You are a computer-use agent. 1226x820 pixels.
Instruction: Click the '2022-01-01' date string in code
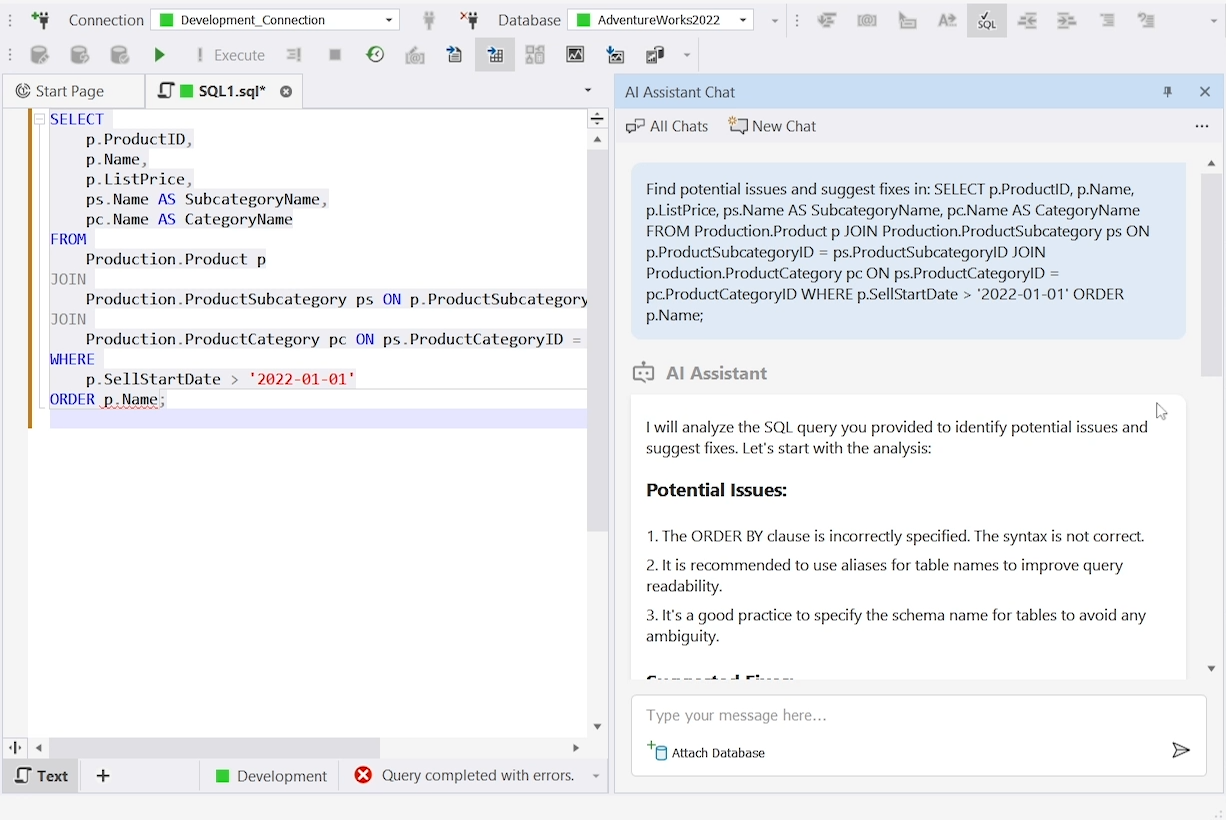pyautogui.click(x=302, y=379)
